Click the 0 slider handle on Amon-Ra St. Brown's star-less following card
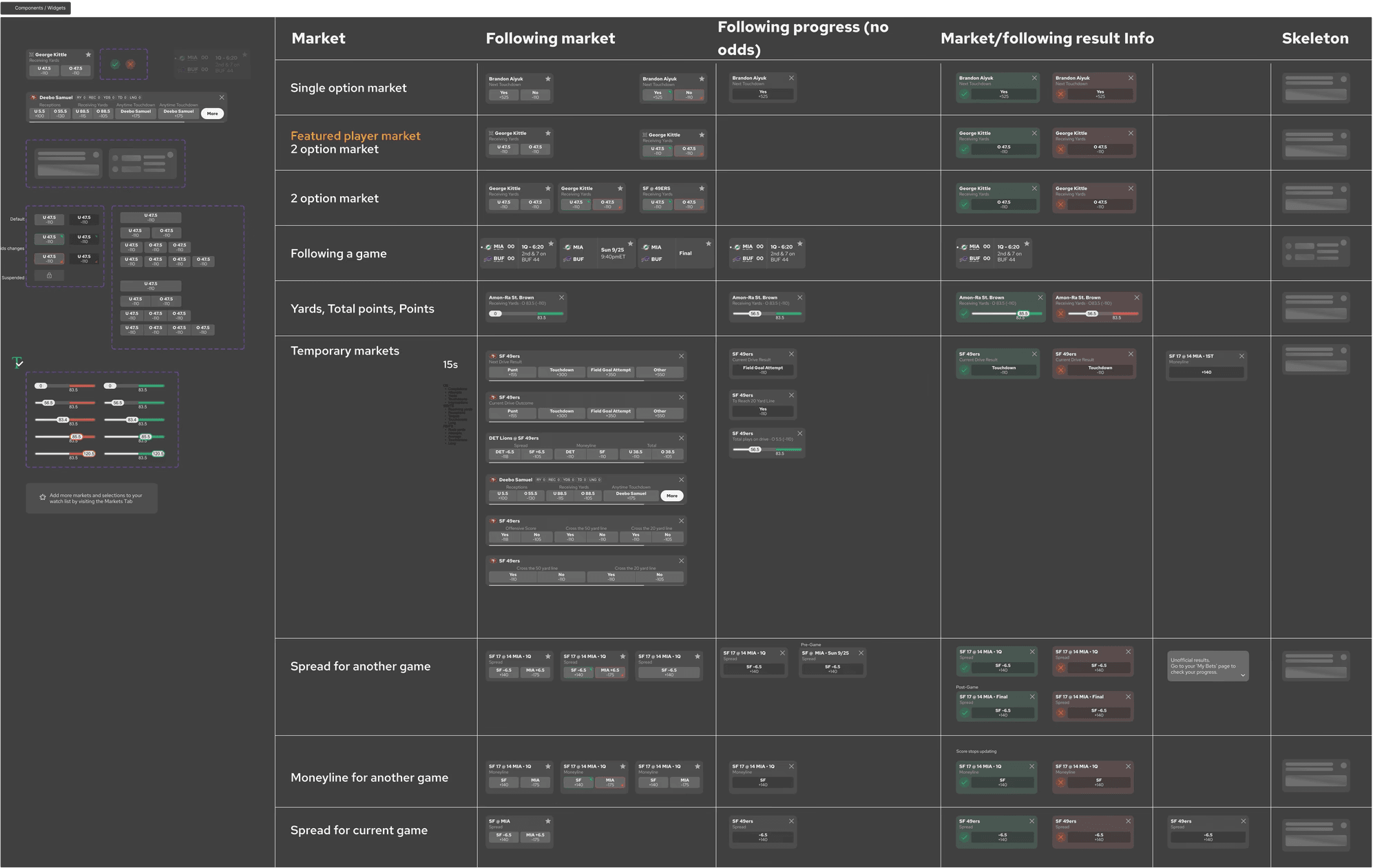Viewport: 1373px width, 868px height. pyautogui.click(x=495, y=314)
